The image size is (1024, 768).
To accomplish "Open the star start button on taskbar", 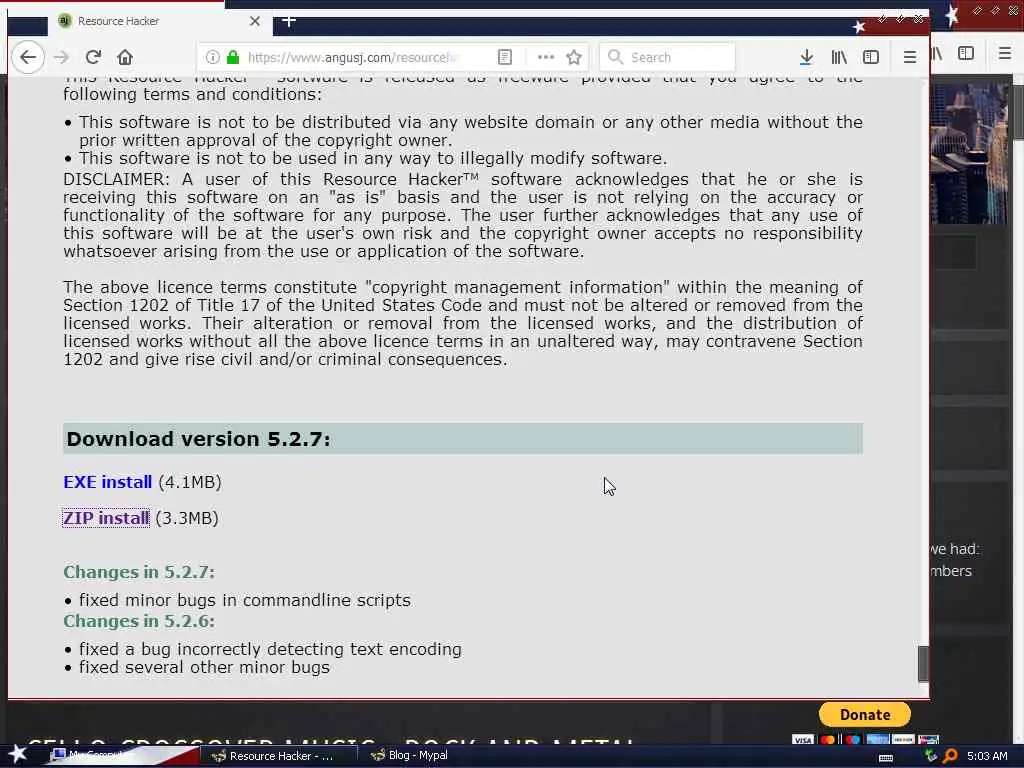I will tap(18, 754).
